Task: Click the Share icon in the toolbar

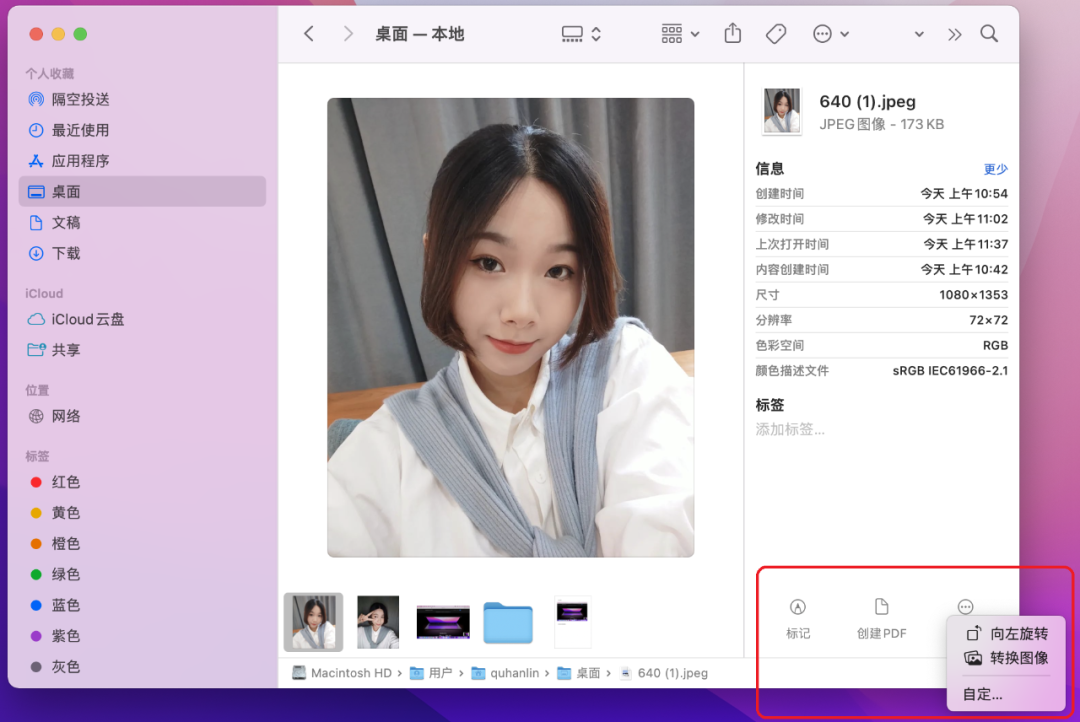Action: 731,33
